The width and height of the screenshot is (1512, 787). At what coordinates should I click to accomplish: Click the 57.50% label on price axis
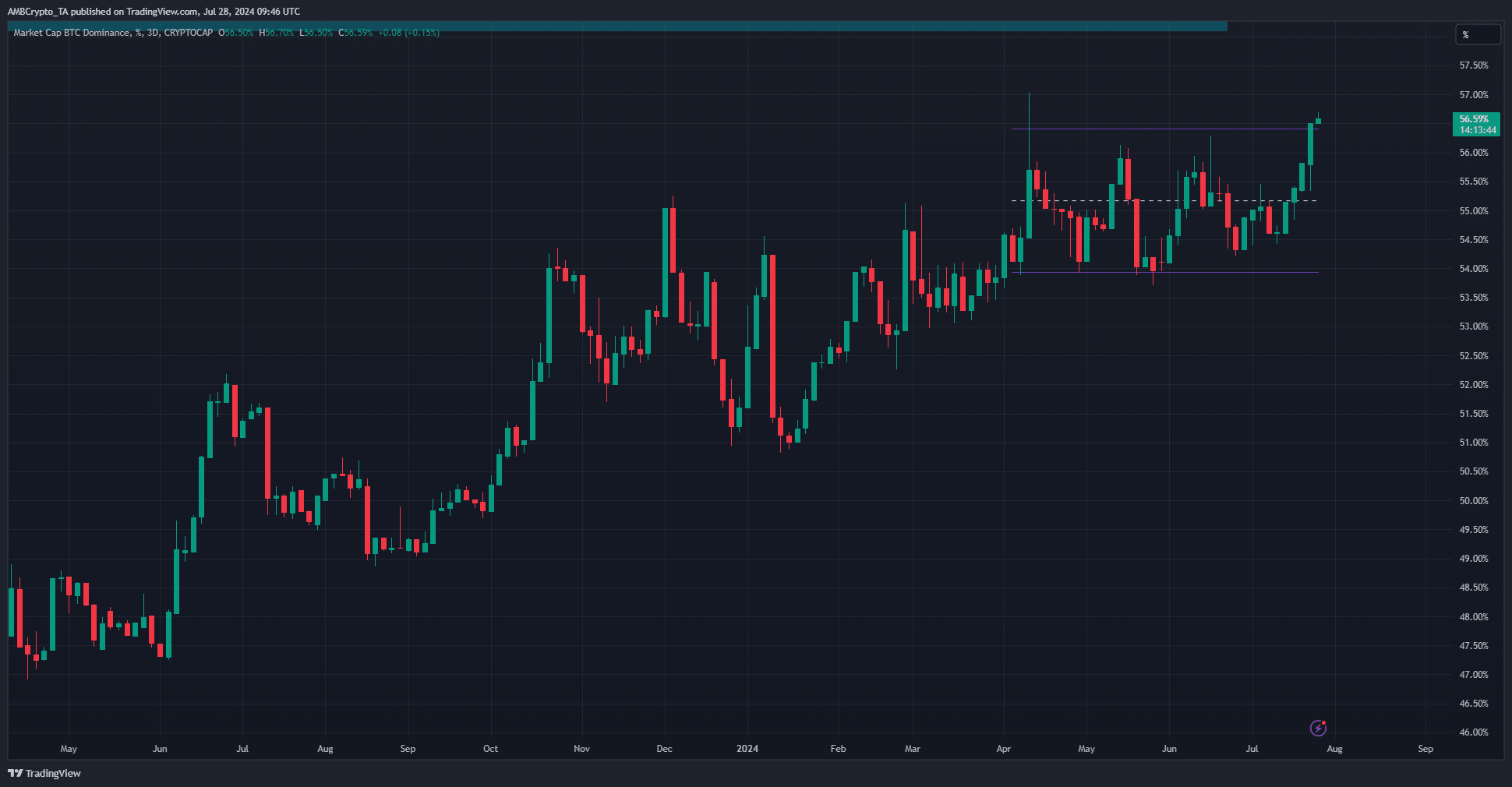[1473, 65]
